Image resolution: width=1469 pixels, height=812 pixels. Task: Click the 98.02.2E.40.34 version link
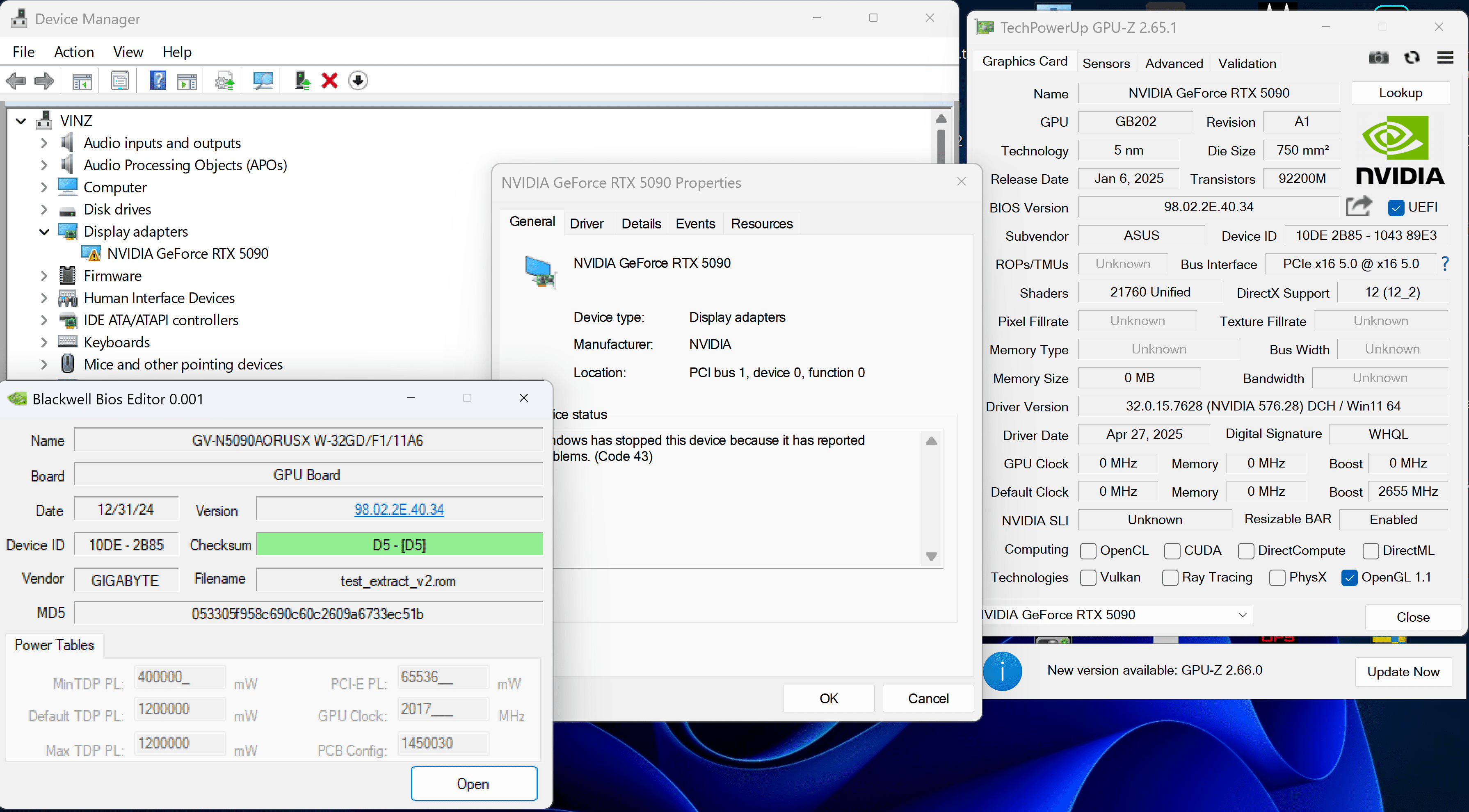(x=399, y=509)
